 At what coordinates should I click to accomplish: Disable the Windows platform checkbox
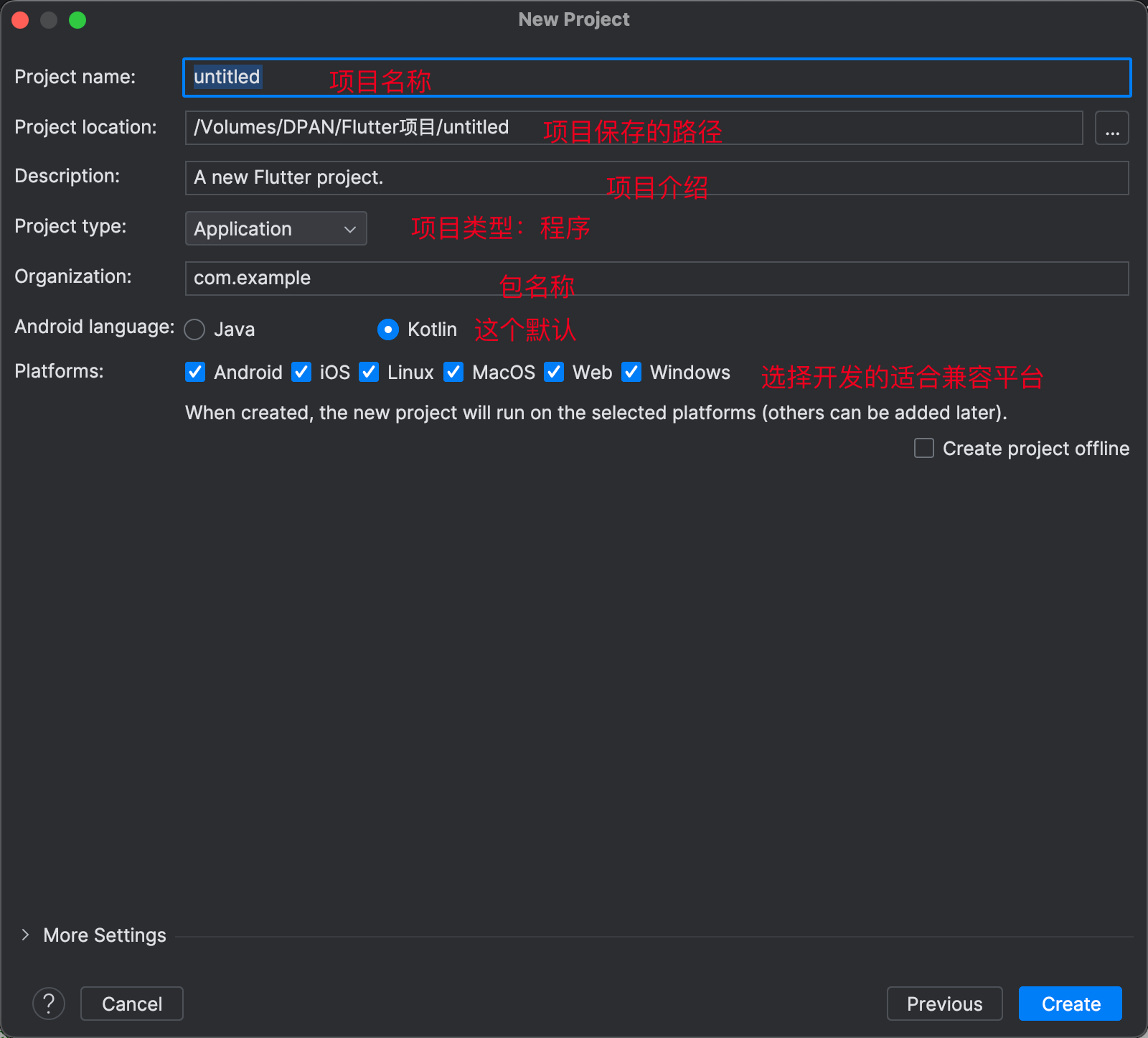(x=631, y=372)
